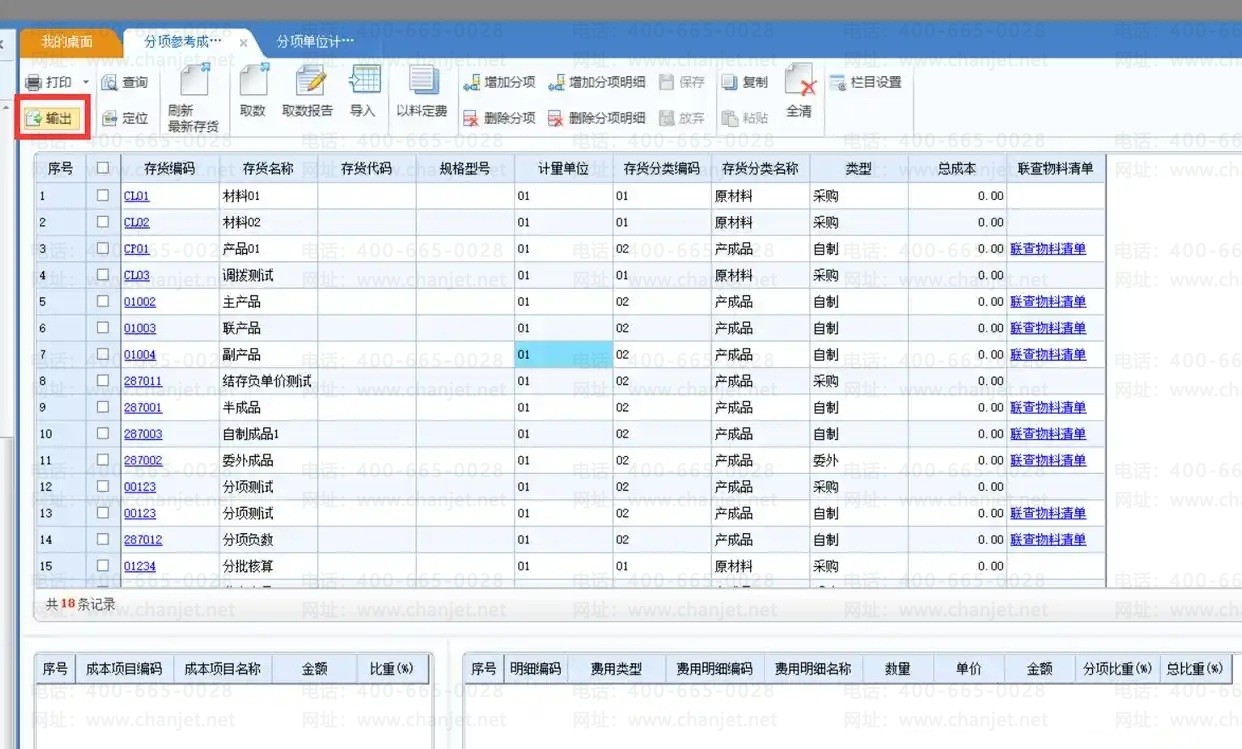Click the 查询 query icon
The height and width of the screenshot is (749, 1242).
pyautogui.click(x=110, y=83)
